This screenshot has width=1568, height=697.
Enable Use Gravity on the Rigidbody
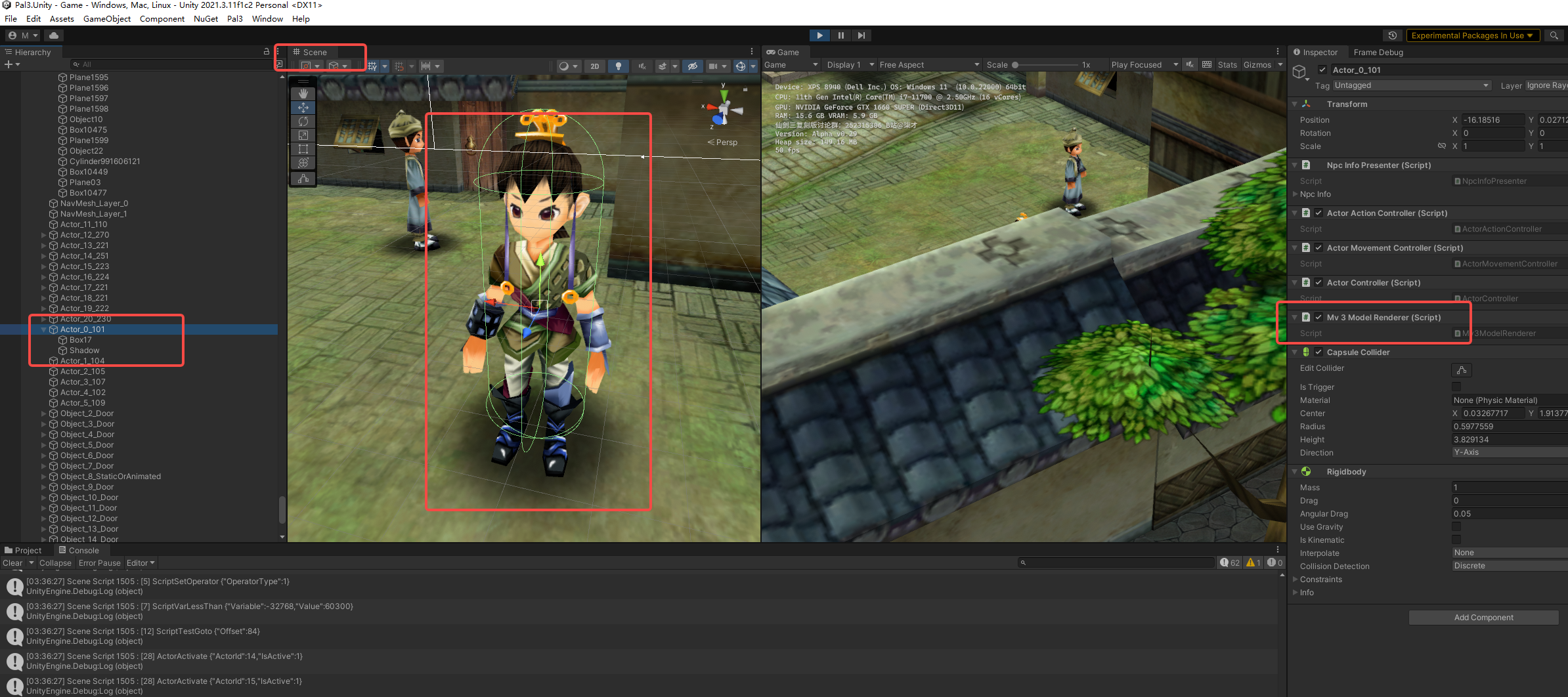(x=1456, y=526)
